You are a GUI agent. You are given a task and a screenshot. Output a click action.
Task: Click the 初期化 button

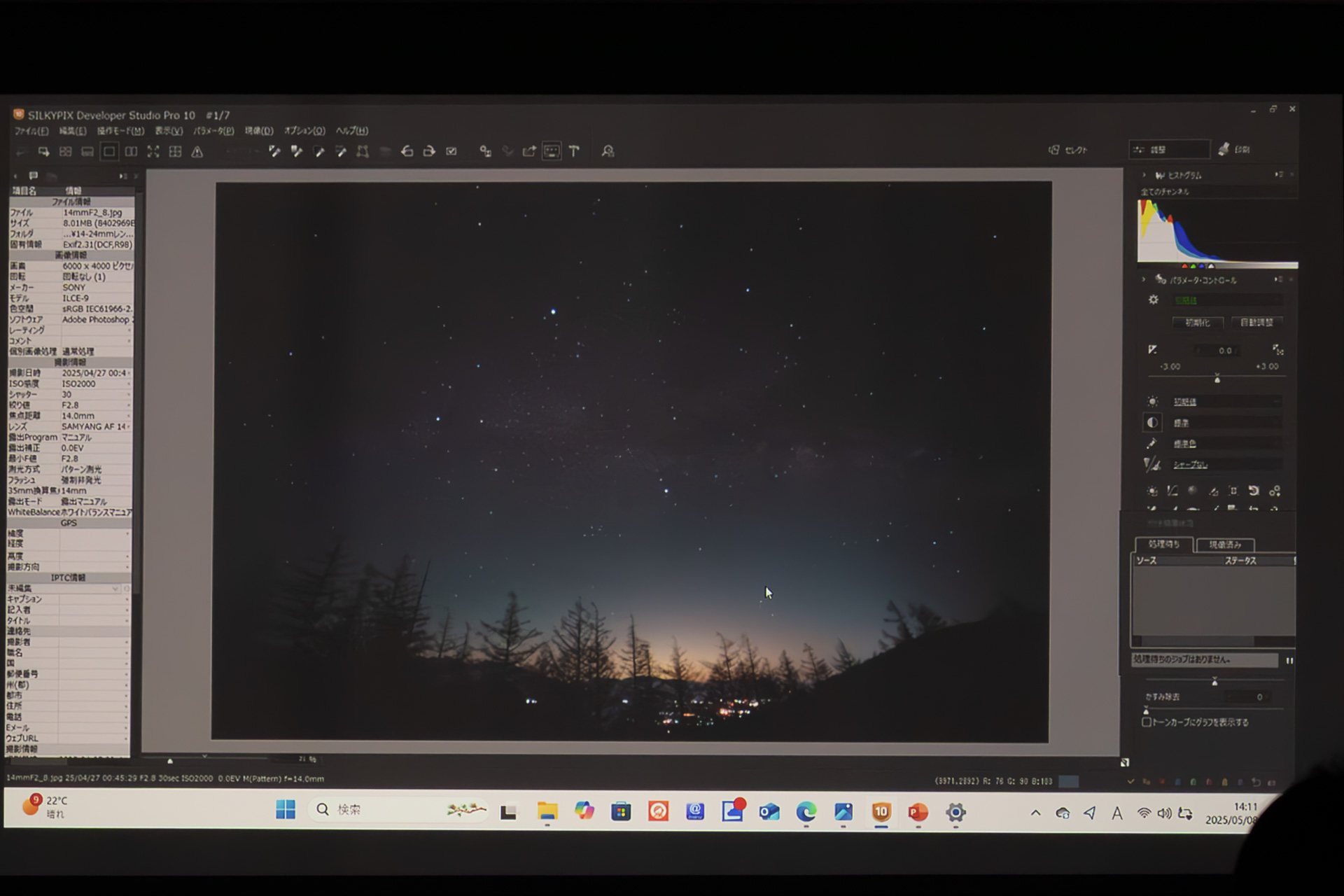pyautogui.click(x=1197, y=323)
